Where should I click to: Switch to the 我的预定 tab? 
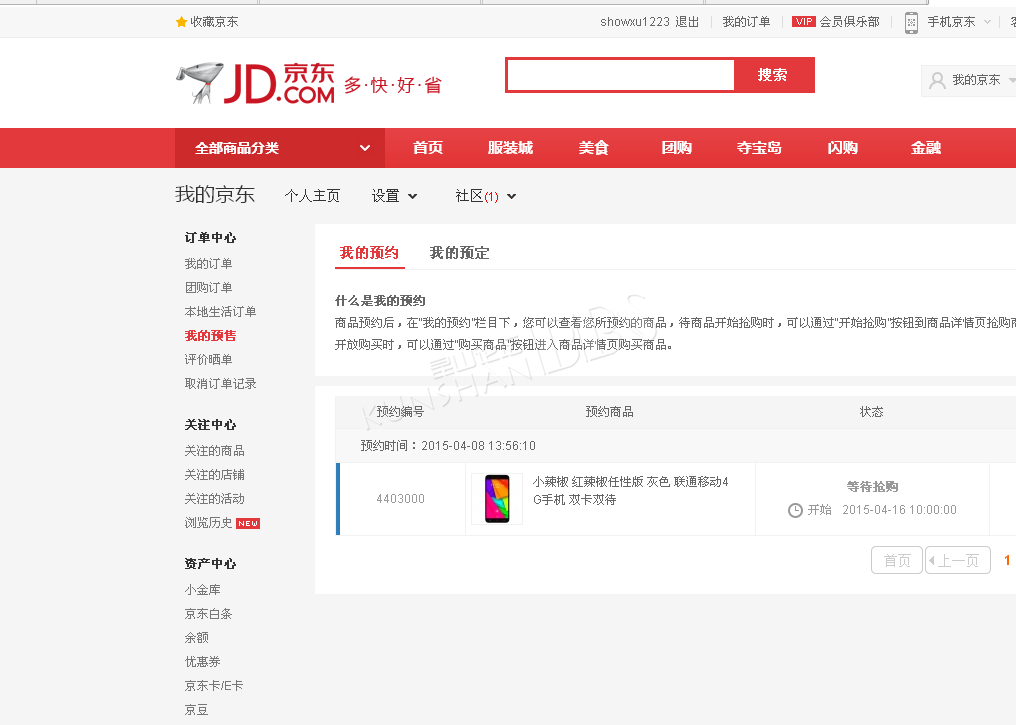click(459, 253)
